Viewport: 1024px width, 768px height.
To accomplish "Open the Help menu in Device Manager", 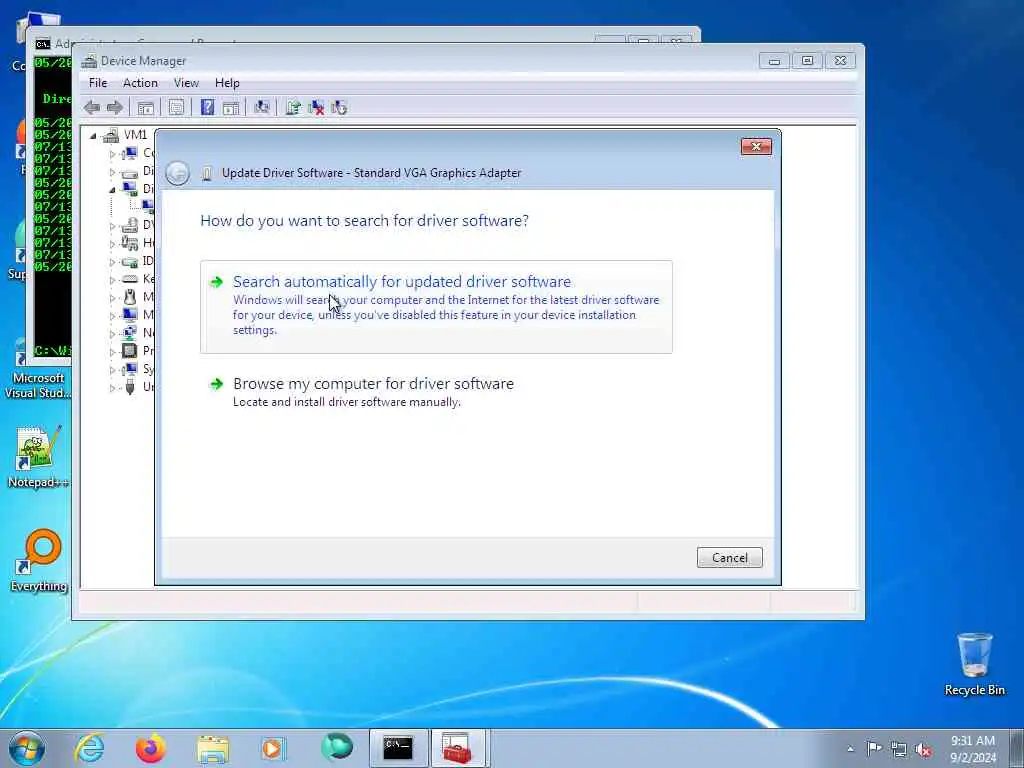I will point(227,83).
